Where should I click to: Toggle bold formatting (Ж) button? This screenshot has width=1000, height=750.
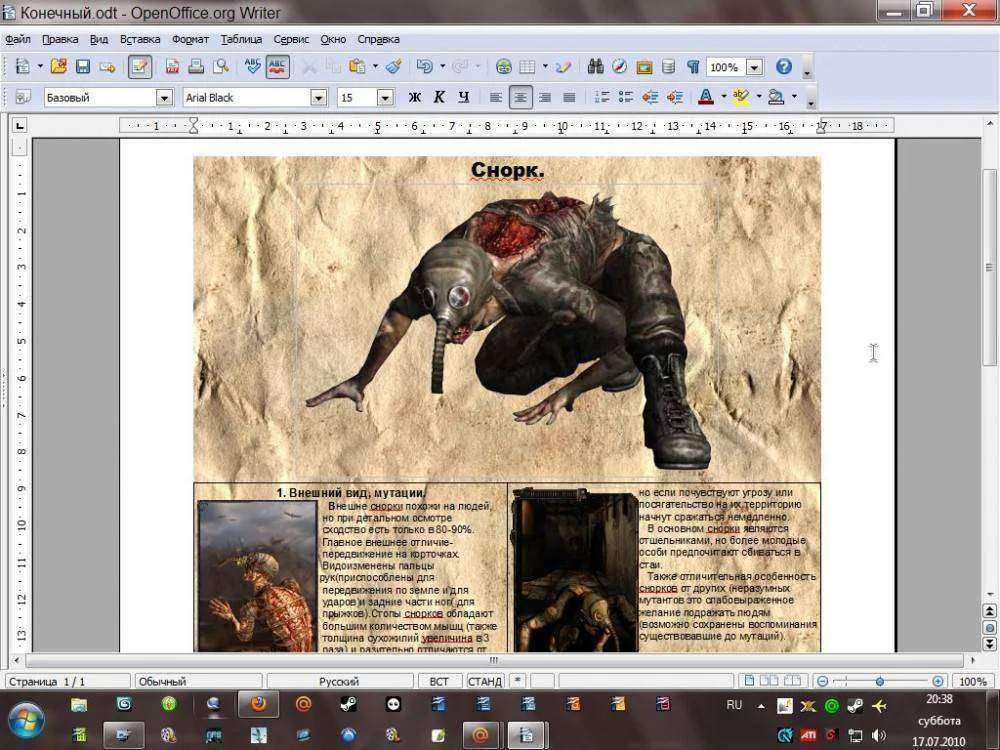pos(415,97)
